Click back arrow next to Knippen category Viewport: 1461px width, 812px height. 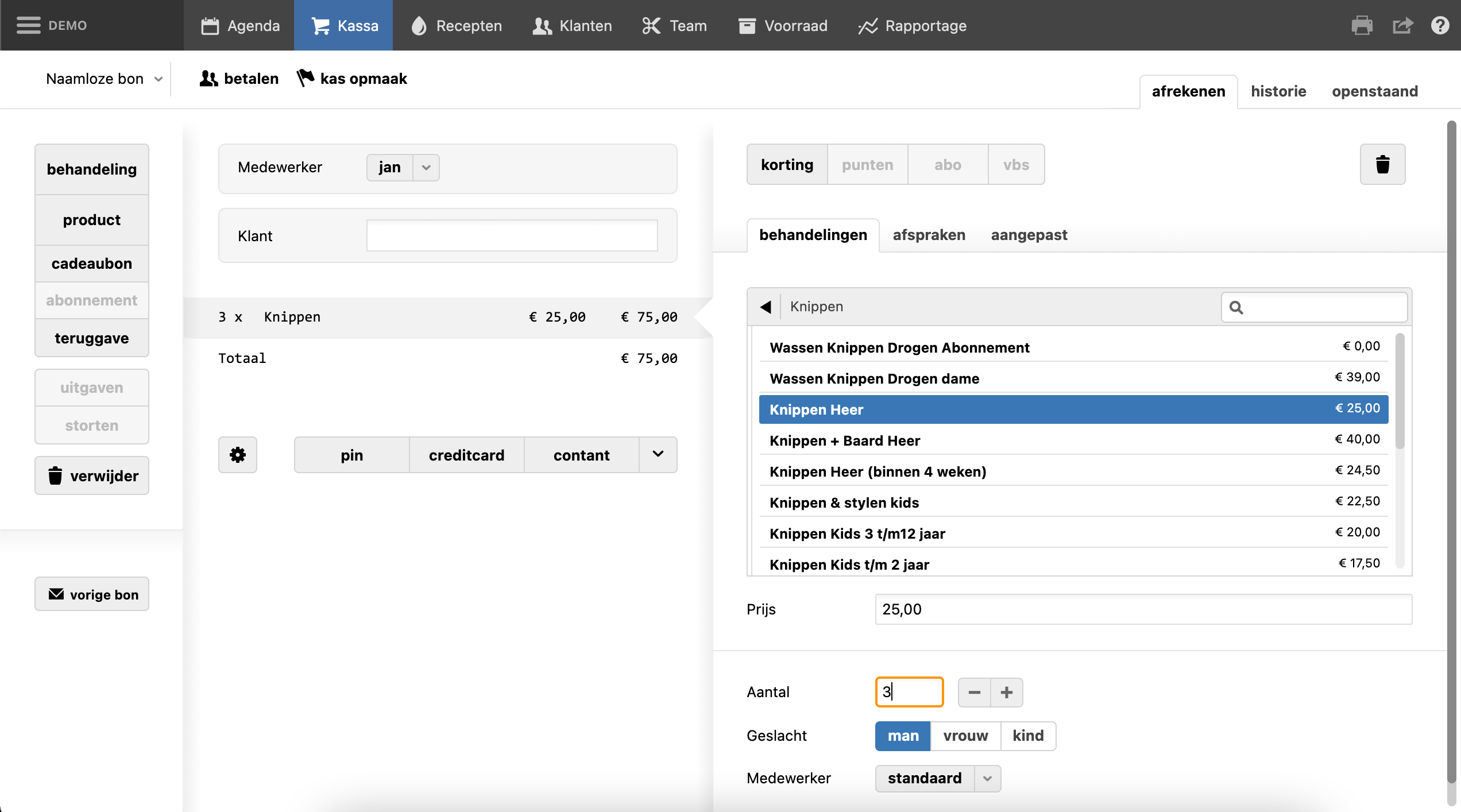[766, 307]
